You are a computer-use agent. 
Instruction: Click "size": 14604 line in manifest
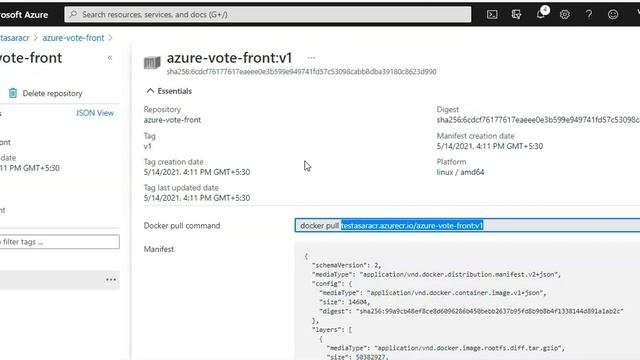pyautogui.click(x=344, y=302)
